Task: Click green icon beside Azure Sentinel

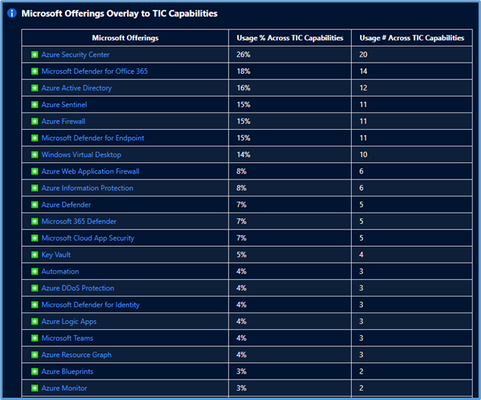Action: [x=34, y=104]
